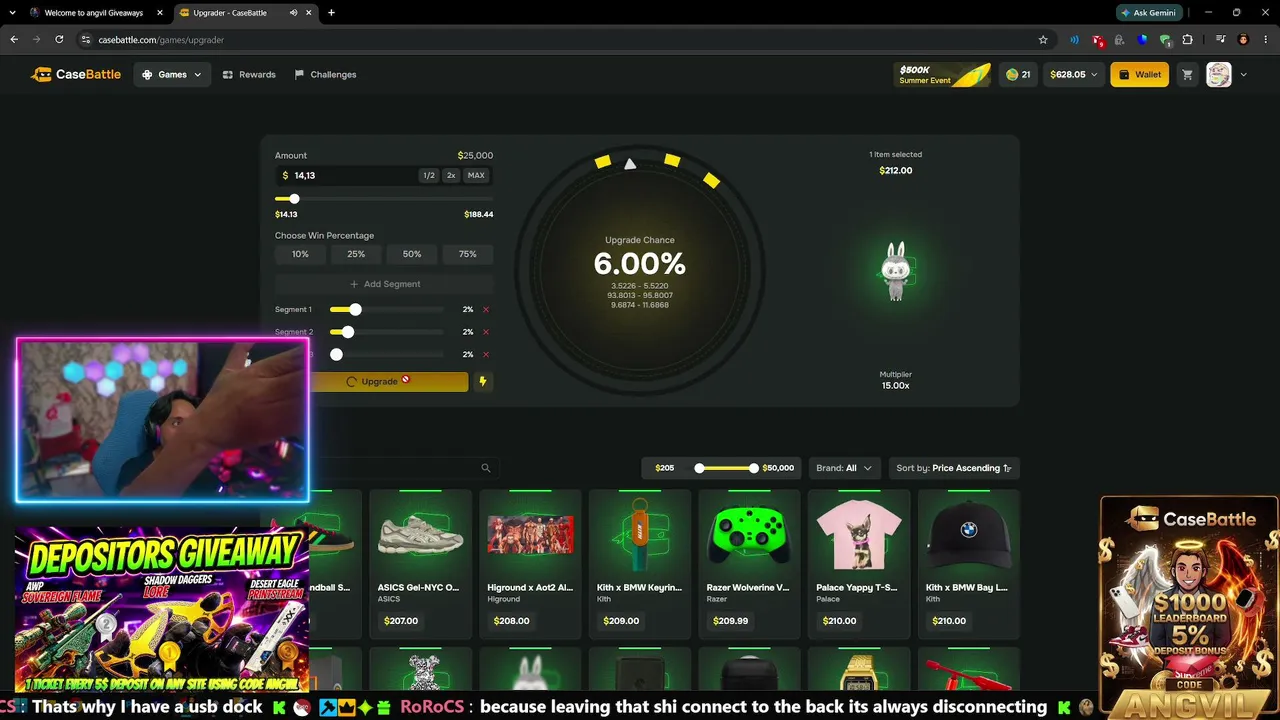Expand the profile menu chevron
This screenshot has height=720, width=1280.
pyautogui.click(x=1243, y=75)
